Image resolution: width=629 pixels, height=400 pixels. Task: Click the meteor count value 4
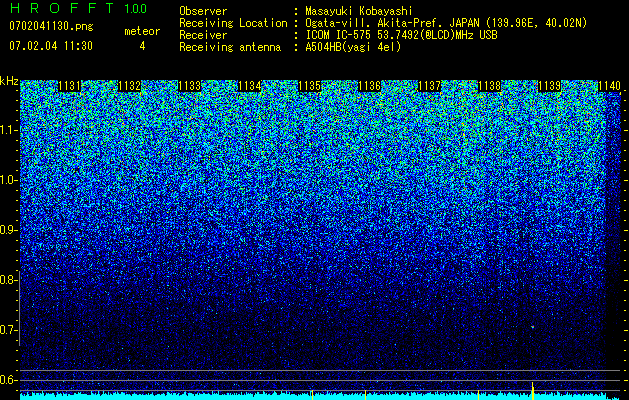(x=142, y=46)
